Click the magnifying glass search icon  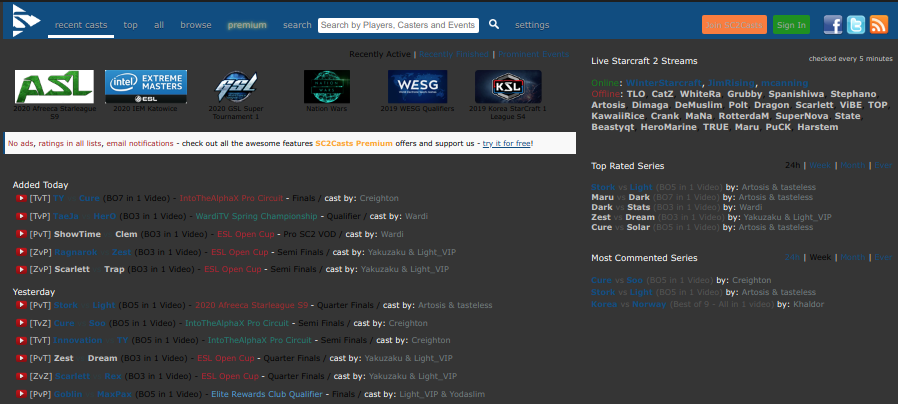494,24
